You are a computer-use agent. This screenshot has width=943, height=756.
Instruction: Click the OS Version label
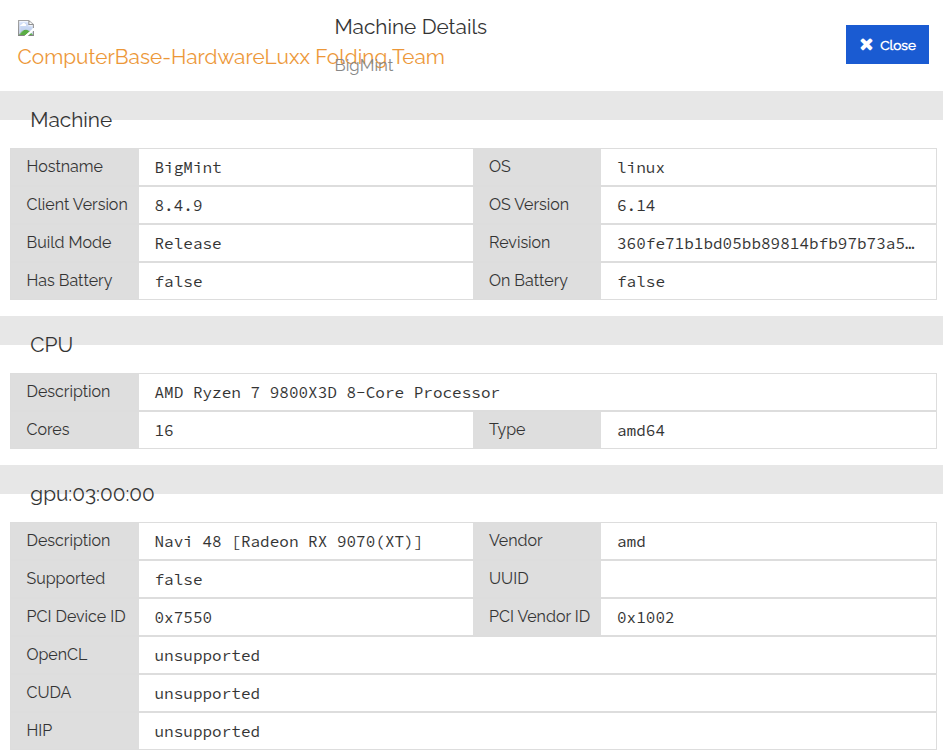point(529,204)
